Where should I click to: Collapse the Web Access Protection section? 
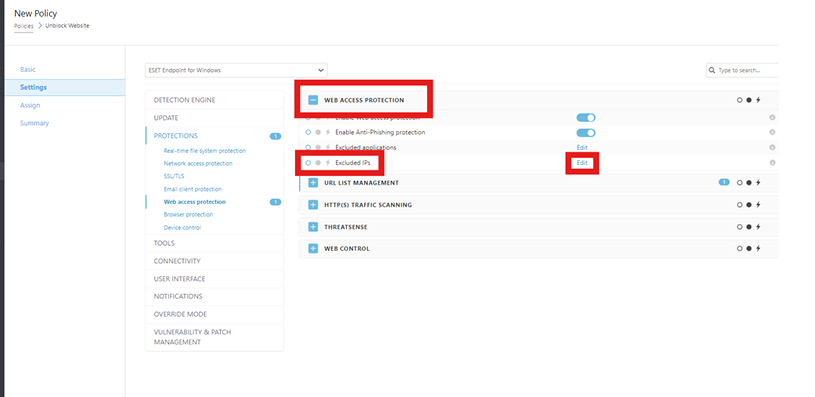tap(313, 100)
